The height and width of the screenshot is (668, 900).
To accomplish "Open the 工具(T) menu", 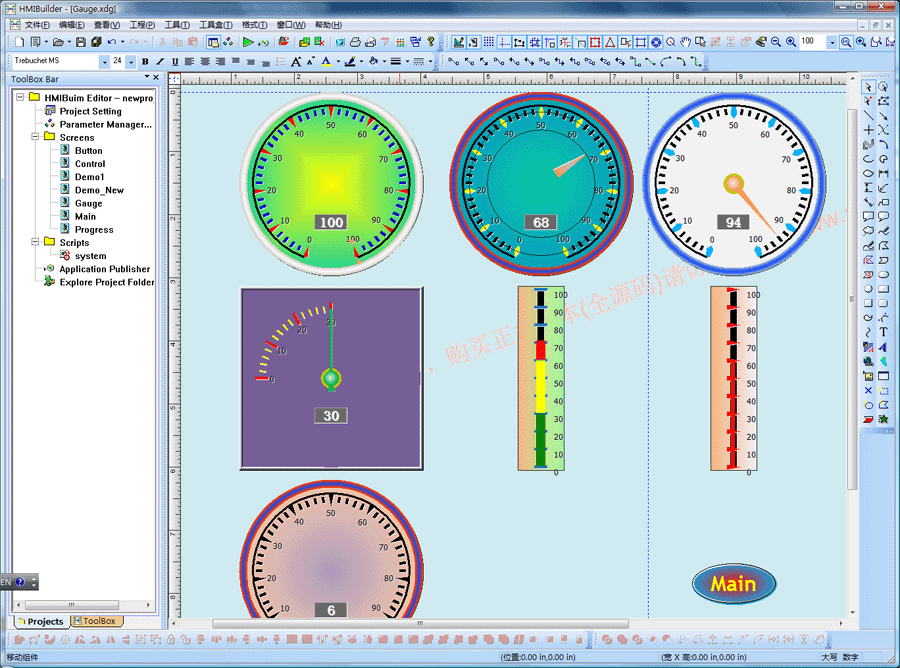I will 177,24.
